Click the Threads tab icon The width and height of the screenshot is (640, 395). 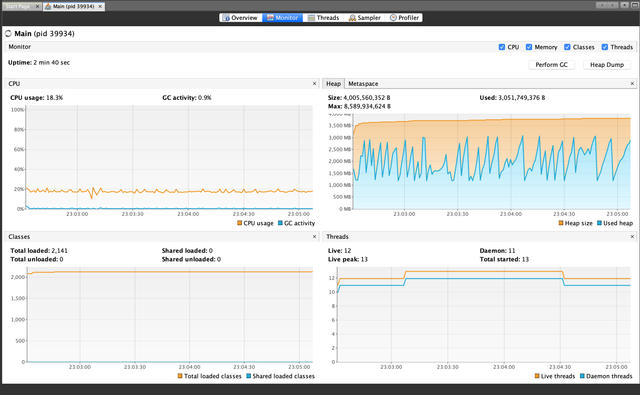(x=311, y=18)
